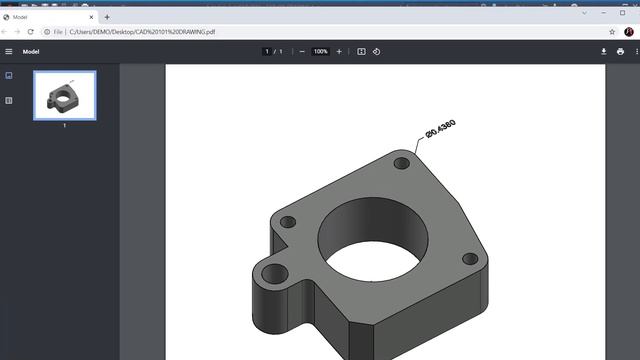Download the PDF file
This screenshot has height=360, width=640.
(604, 51)
